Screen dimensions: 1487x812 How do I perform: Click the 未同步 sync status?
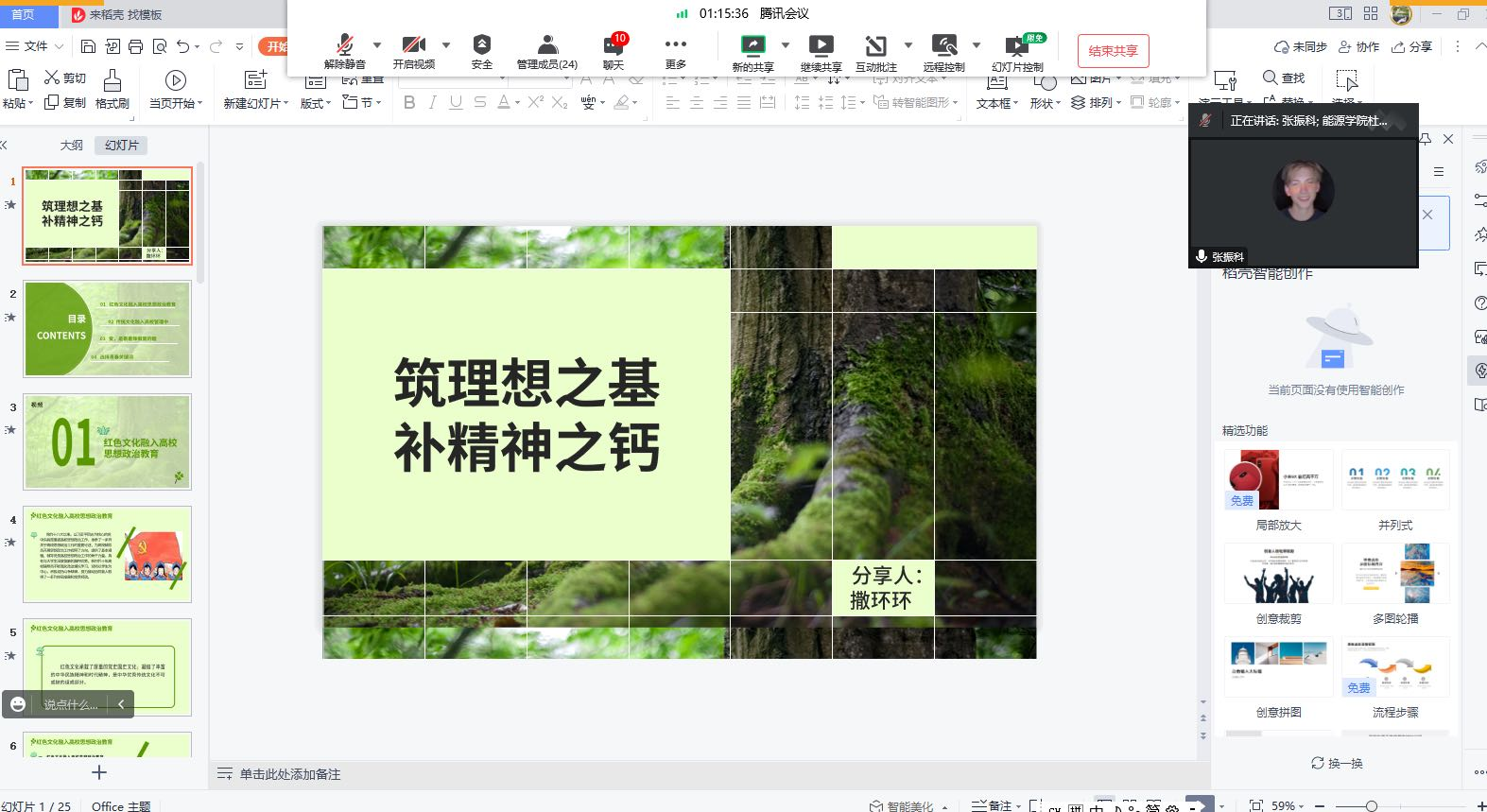[x=1301, y=46]
